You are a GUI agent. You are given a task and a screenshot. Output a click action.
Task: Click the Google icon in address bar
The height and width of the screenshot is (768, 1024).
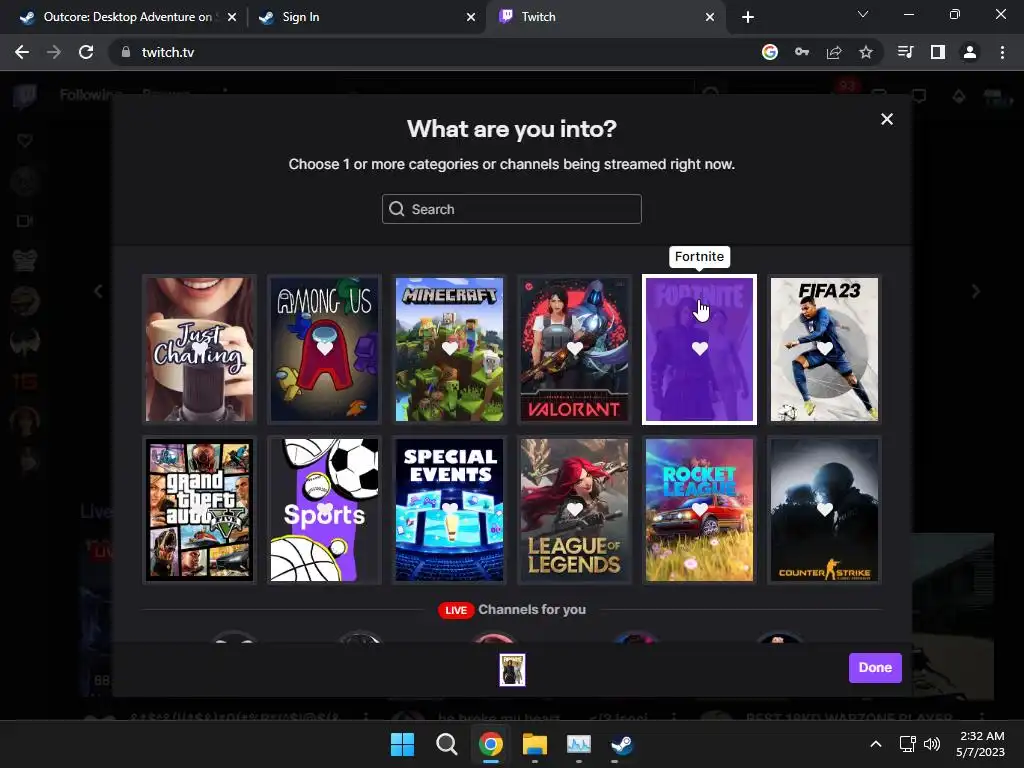pyautogui.click(x=770, y=52)
